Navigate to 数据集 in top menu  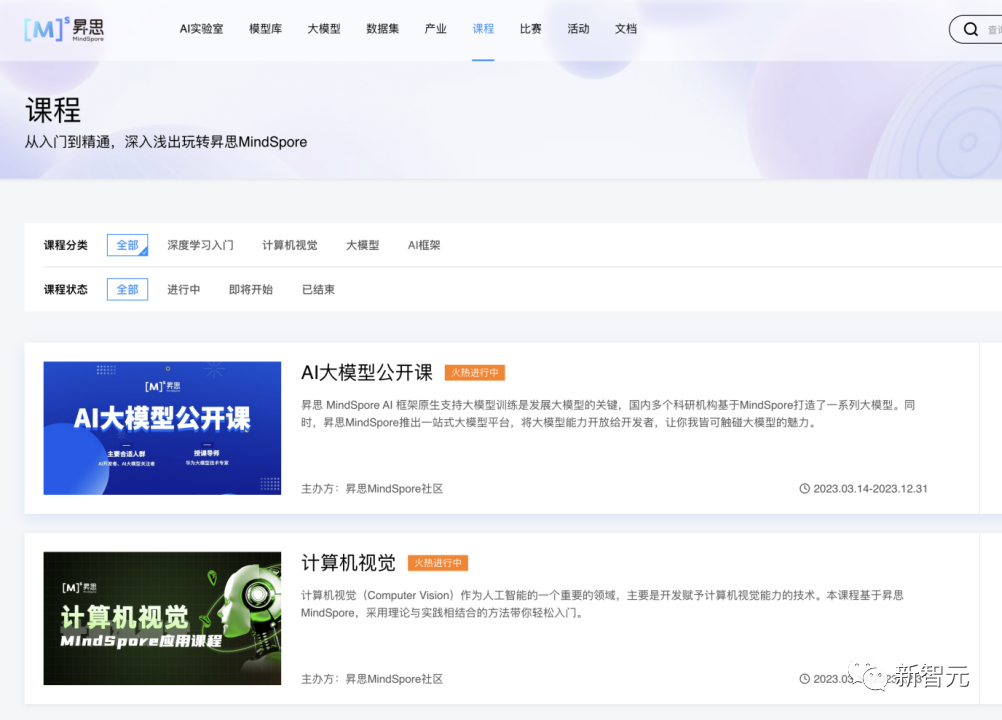(382, 29)
